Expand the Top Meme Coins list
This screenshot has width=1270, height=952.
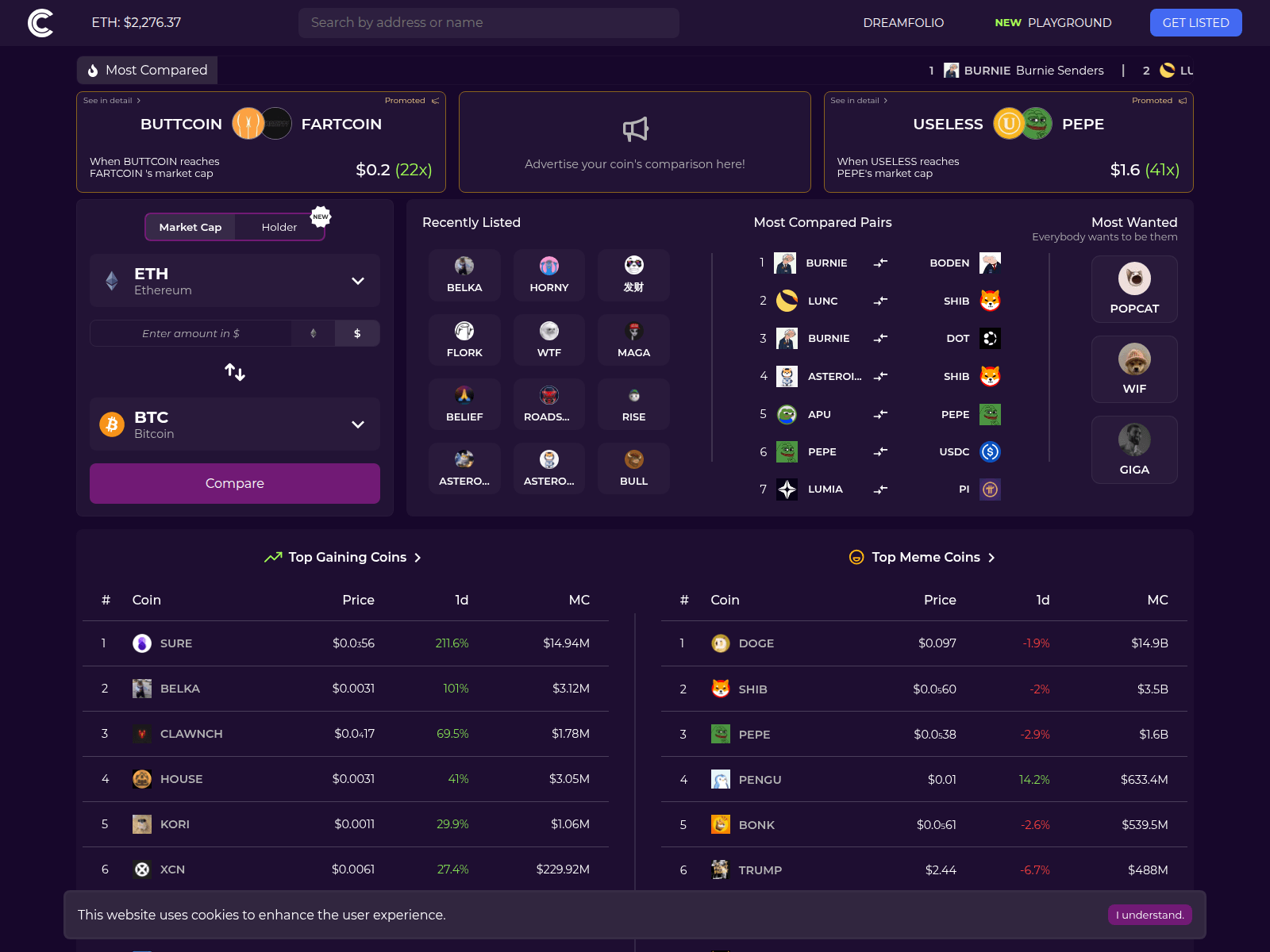tap(922, 557)
